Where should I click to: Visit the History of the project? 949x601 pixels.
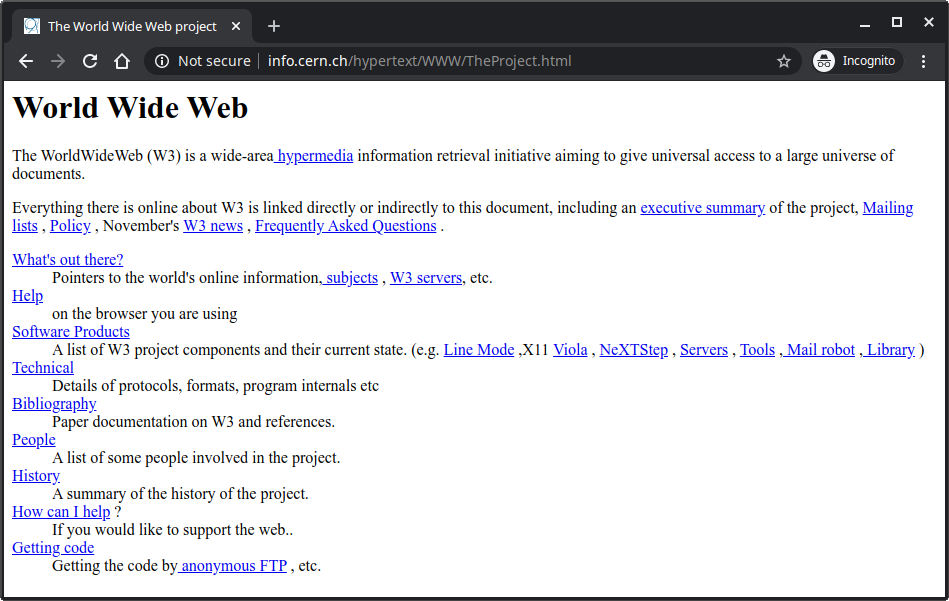tap(35, 475)
